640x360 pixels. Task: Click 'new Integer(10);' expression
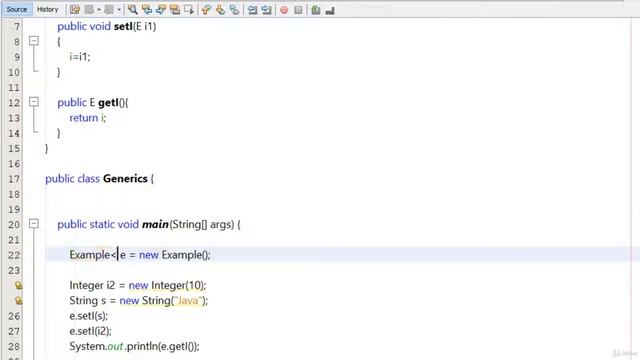pos(167,285)
